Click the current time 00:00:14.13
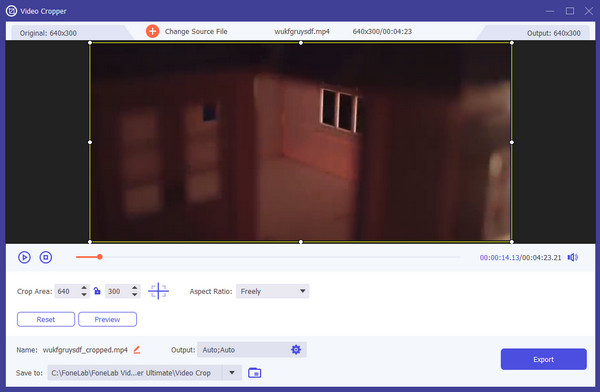This screenshot has width=600, height=392. pyautogui.click(x=499, y=258)
